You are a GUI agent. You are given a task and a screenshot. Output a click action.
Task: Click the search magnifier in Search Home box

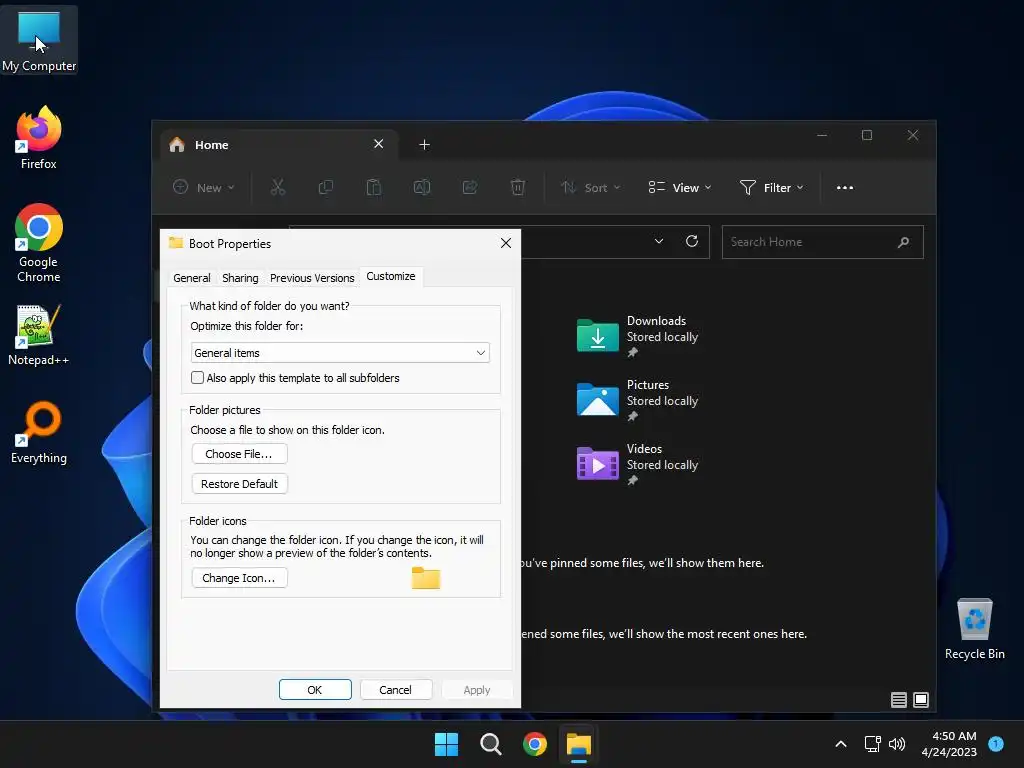click(x=903, y=242)
